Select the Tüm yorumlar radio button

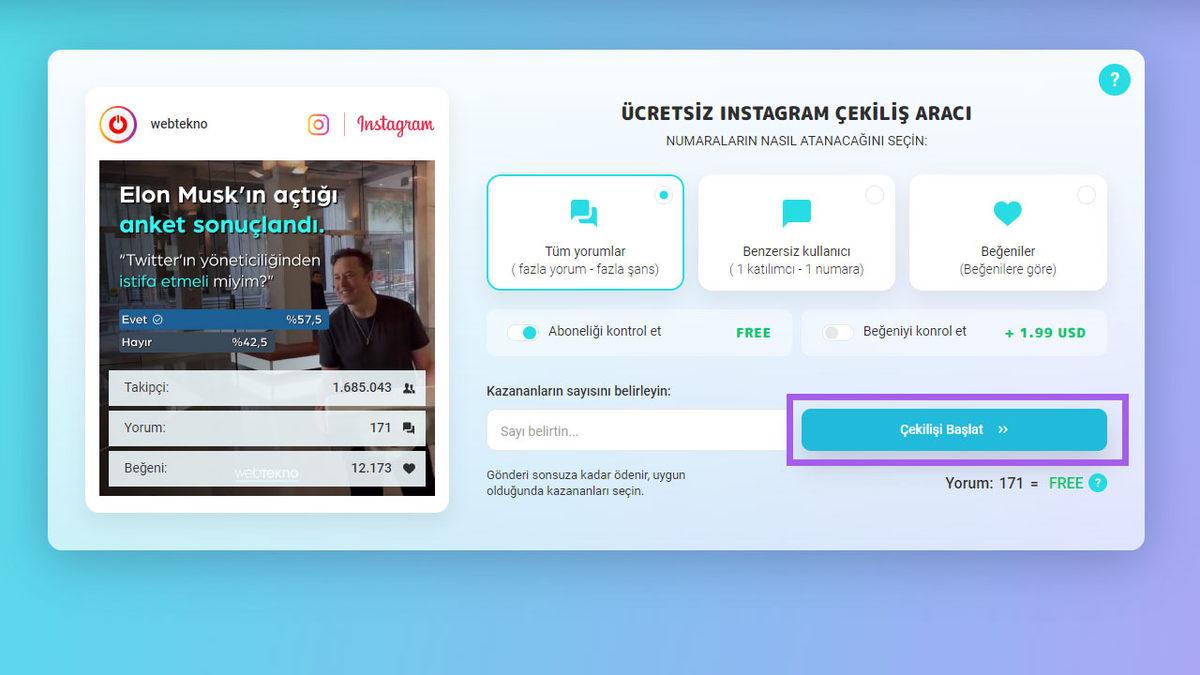pyautogui.click(x=663, y=196)
